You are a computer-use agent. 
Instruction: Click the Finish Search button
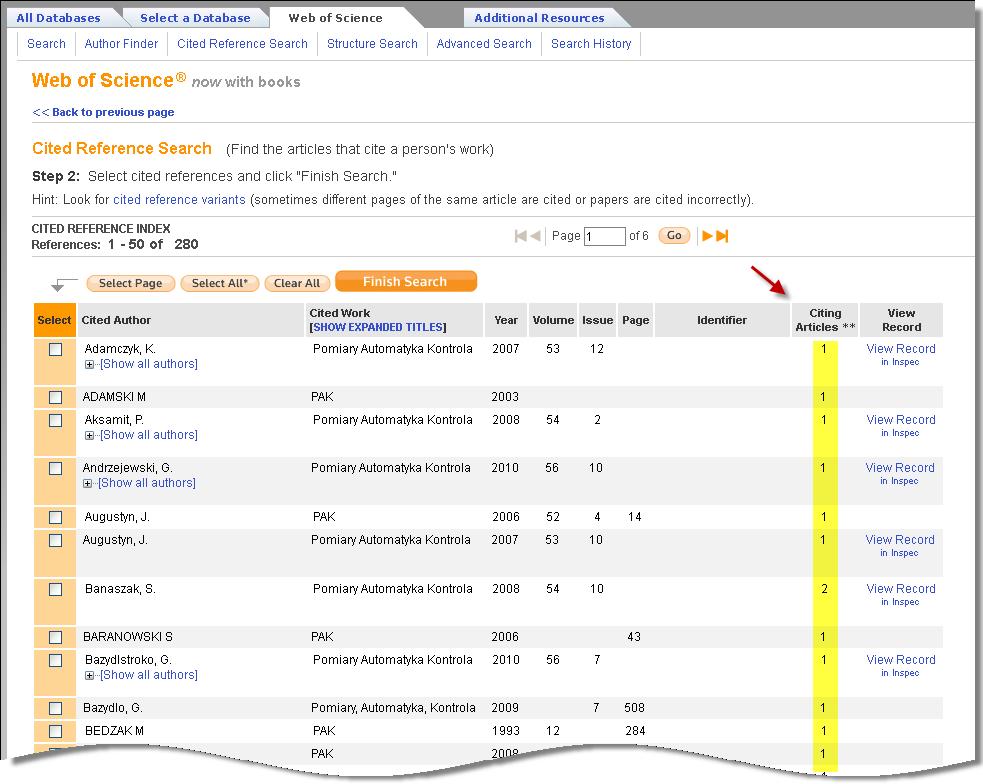click(x=406, y=281)
